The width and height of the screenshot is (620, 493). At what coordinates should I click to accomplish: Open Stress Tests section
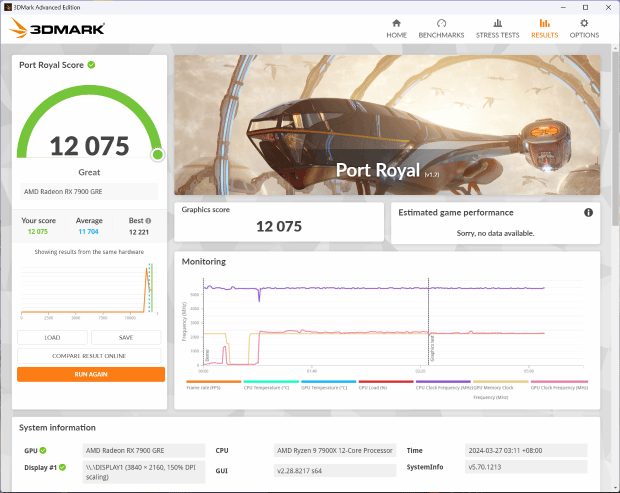click(497, 29)
